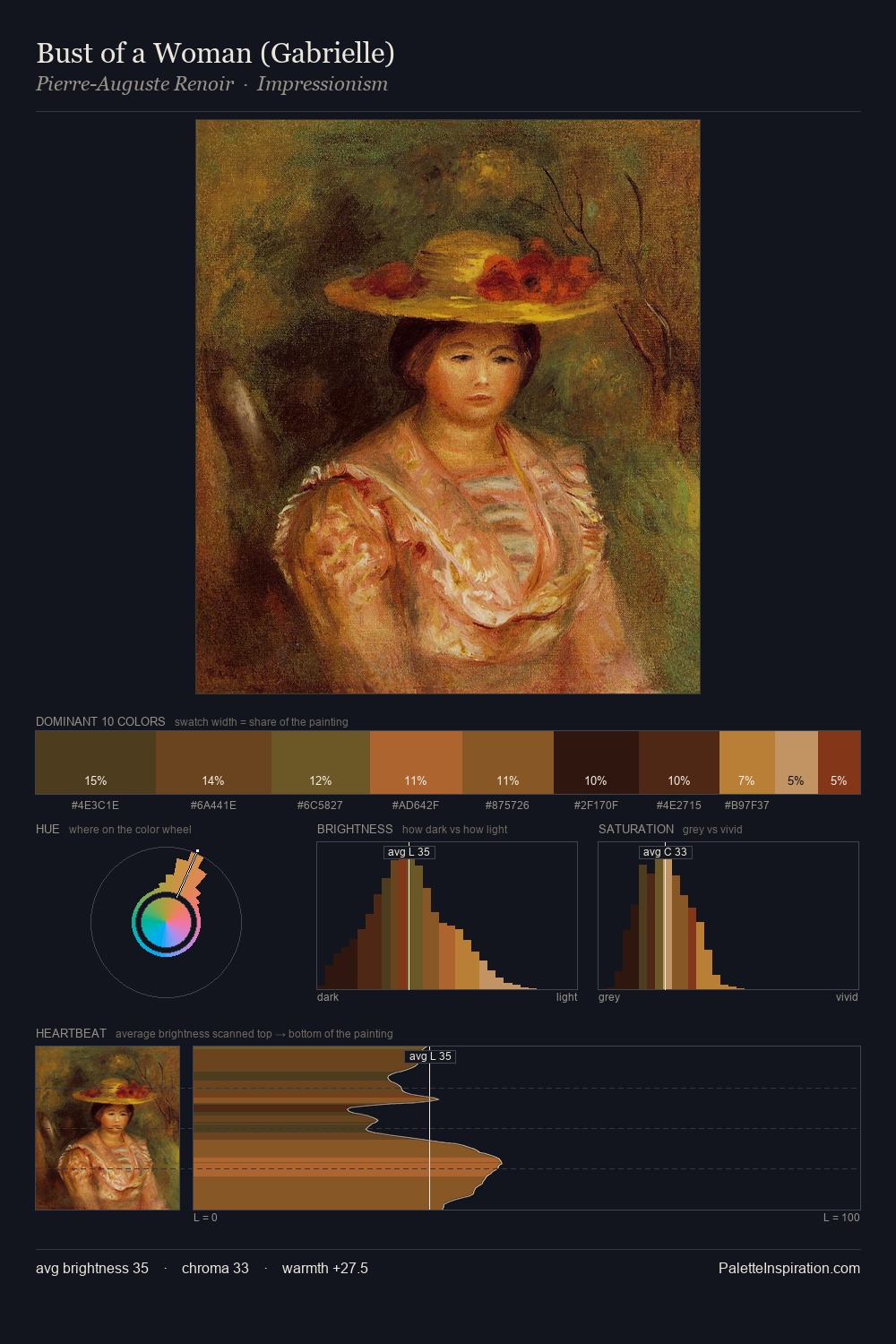Select the hex label "#2F170F"
The height and width of the screenshot is (1344, 896).
pos(596,805)
